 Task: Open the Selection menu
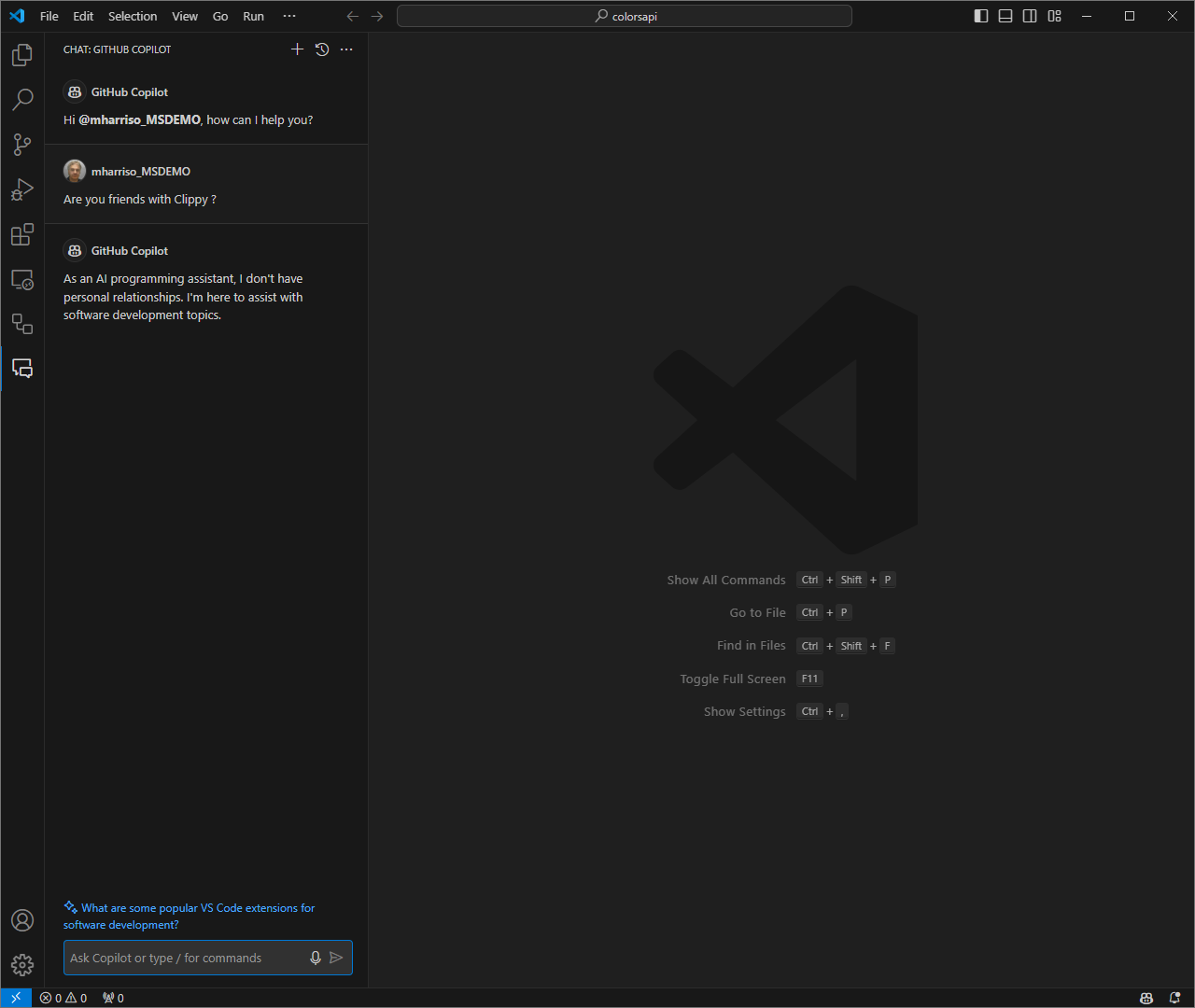coord(133,16)
